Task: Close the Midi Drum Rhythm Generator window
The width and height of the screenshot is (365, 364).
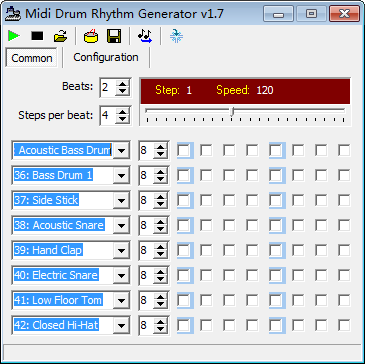Action: click(344, 14)
